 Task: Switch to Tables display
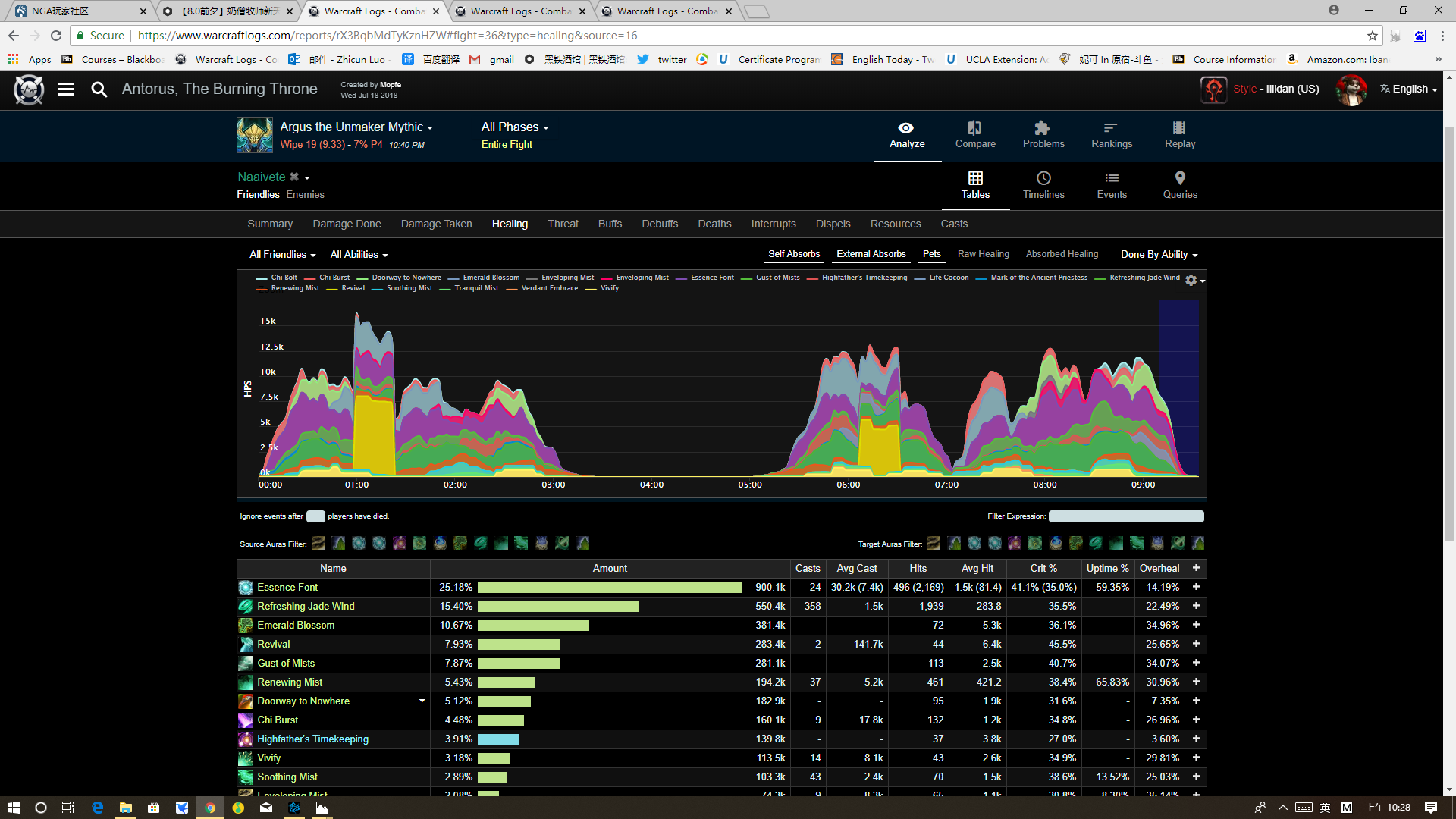(975, 185)
